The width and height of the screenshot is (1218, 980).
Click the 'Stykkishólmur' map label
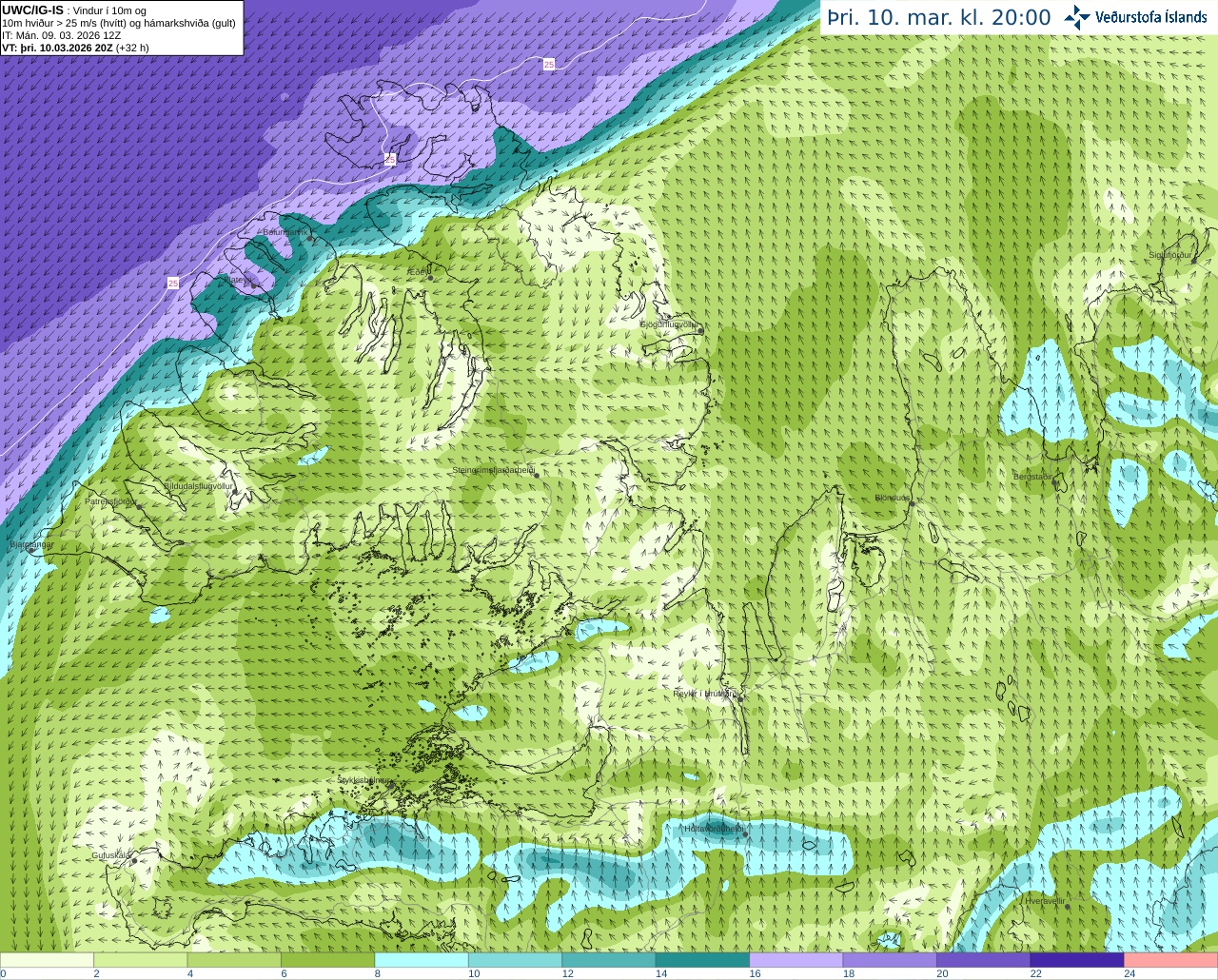(x=364, y=779)
